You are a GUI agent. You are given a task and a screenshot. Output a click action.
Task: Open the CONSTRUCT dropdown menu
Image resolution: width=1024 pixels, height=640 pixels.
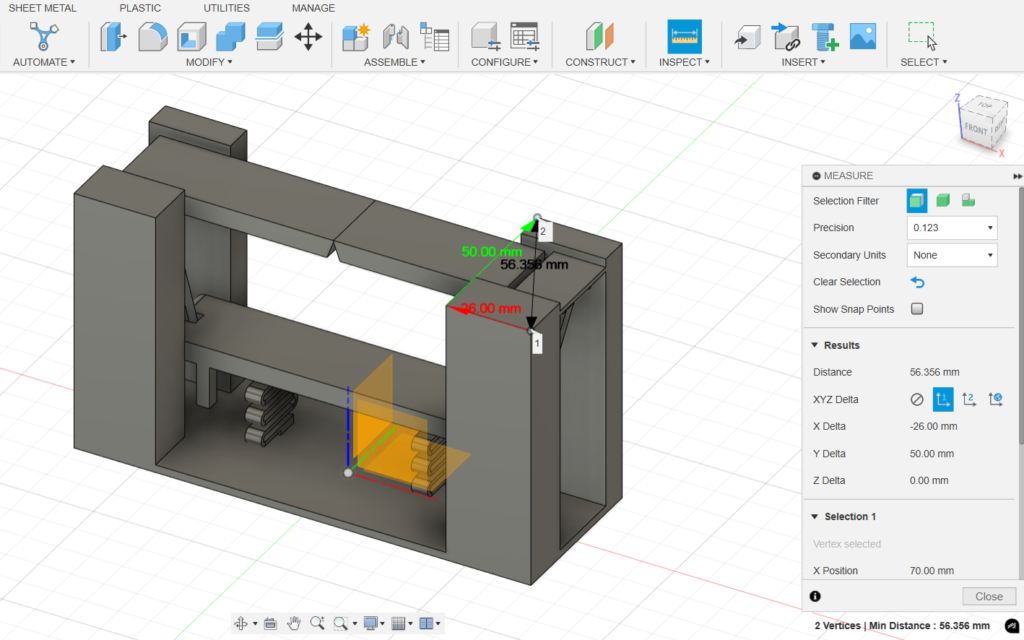(600, 62)
